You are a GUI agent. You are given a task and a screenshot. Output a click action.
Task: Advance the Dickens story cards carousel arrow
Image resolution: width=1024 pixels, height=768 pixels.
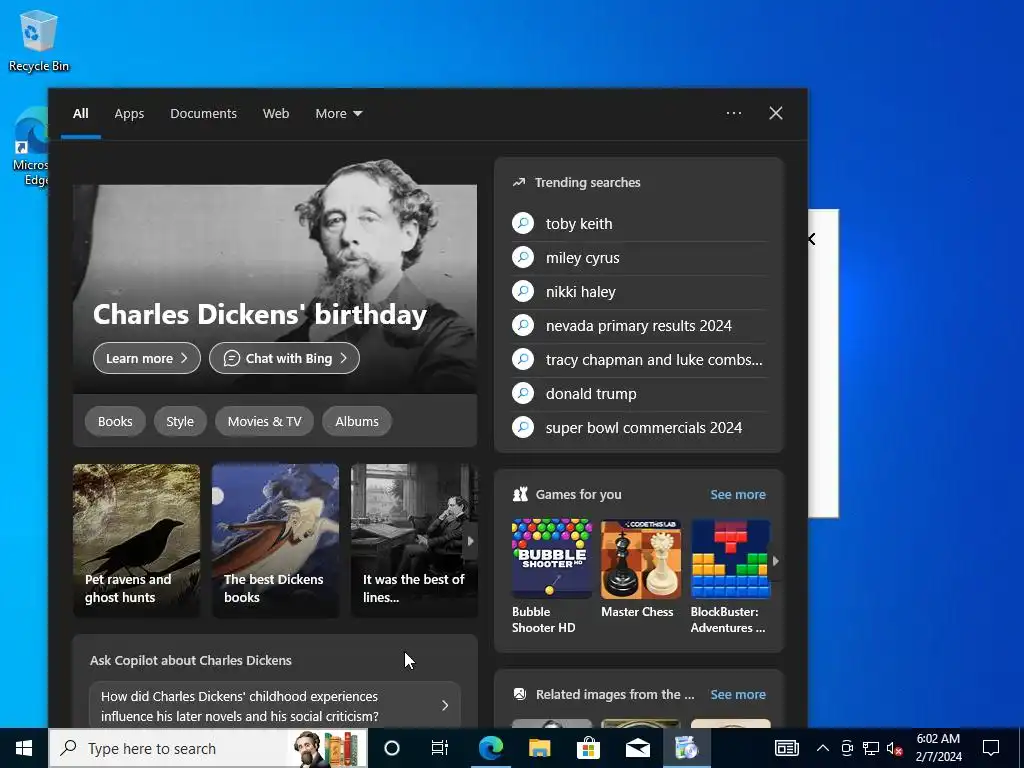coord(470,541)
